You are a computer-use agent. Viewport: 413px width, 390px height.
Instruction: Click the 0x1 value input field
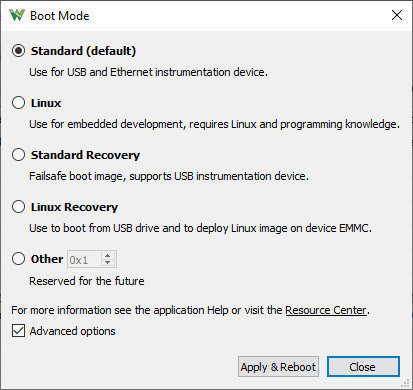[84, 259]
